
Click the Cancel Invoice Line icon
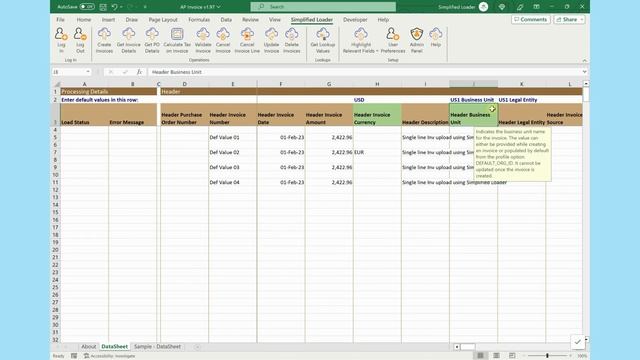point(247,40)
